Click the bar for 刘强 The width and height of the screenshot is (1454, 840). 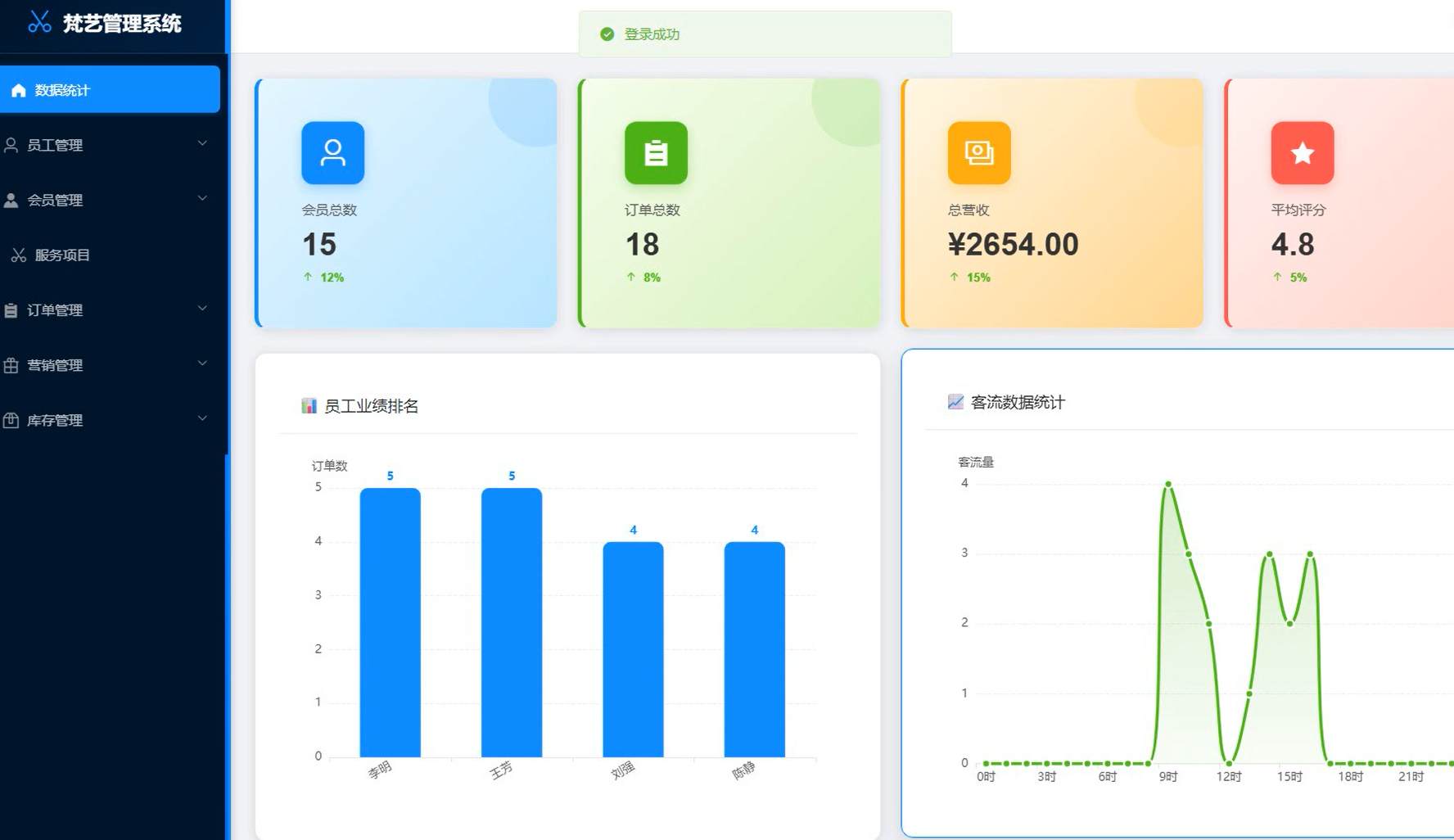point(633,649)
